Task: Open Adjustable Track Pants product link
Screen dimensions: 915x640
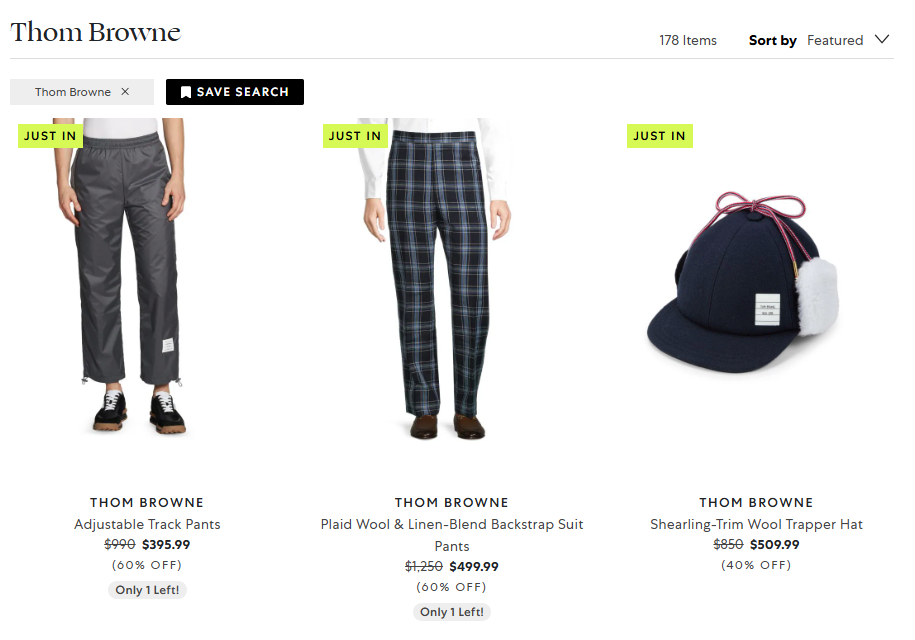Action: (147, 524)
